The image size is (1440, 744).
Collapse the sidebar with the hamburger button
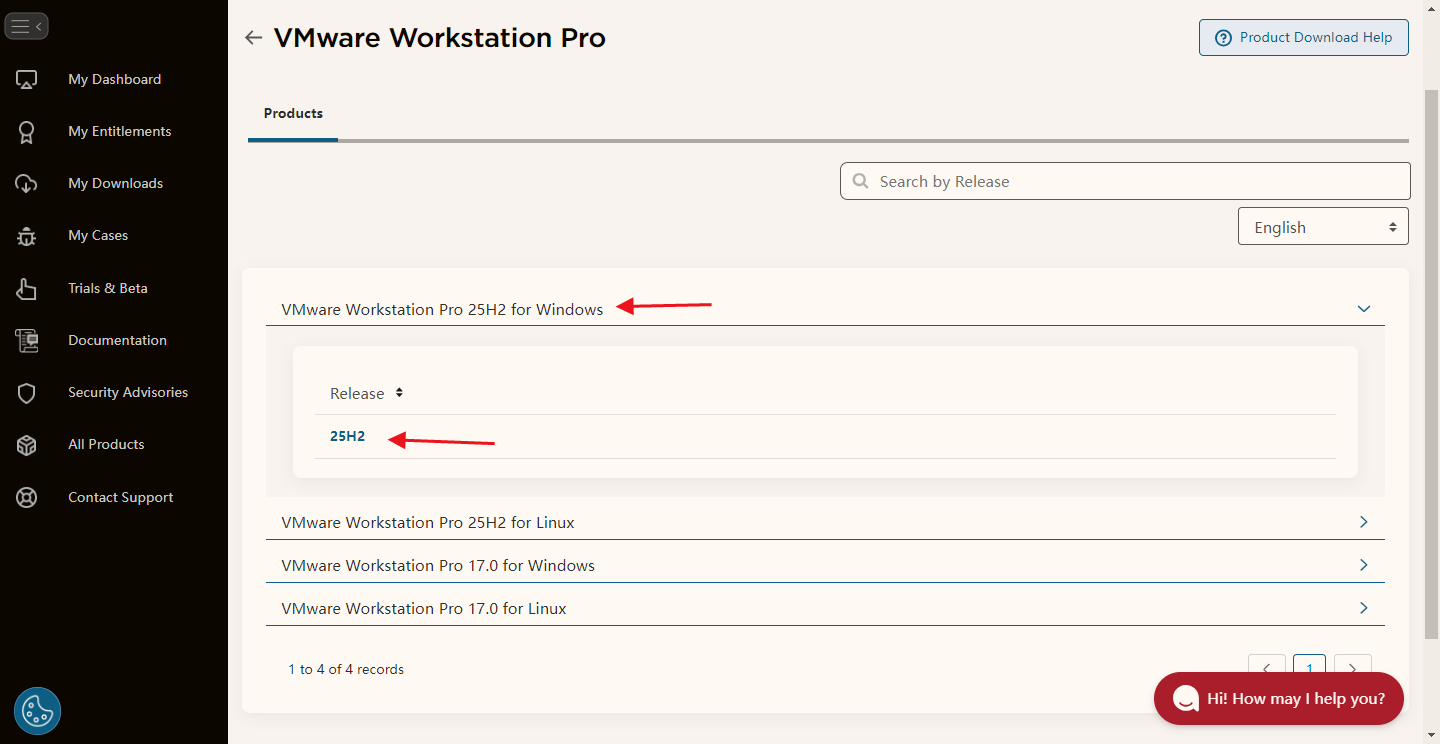[x=26, y=26]
